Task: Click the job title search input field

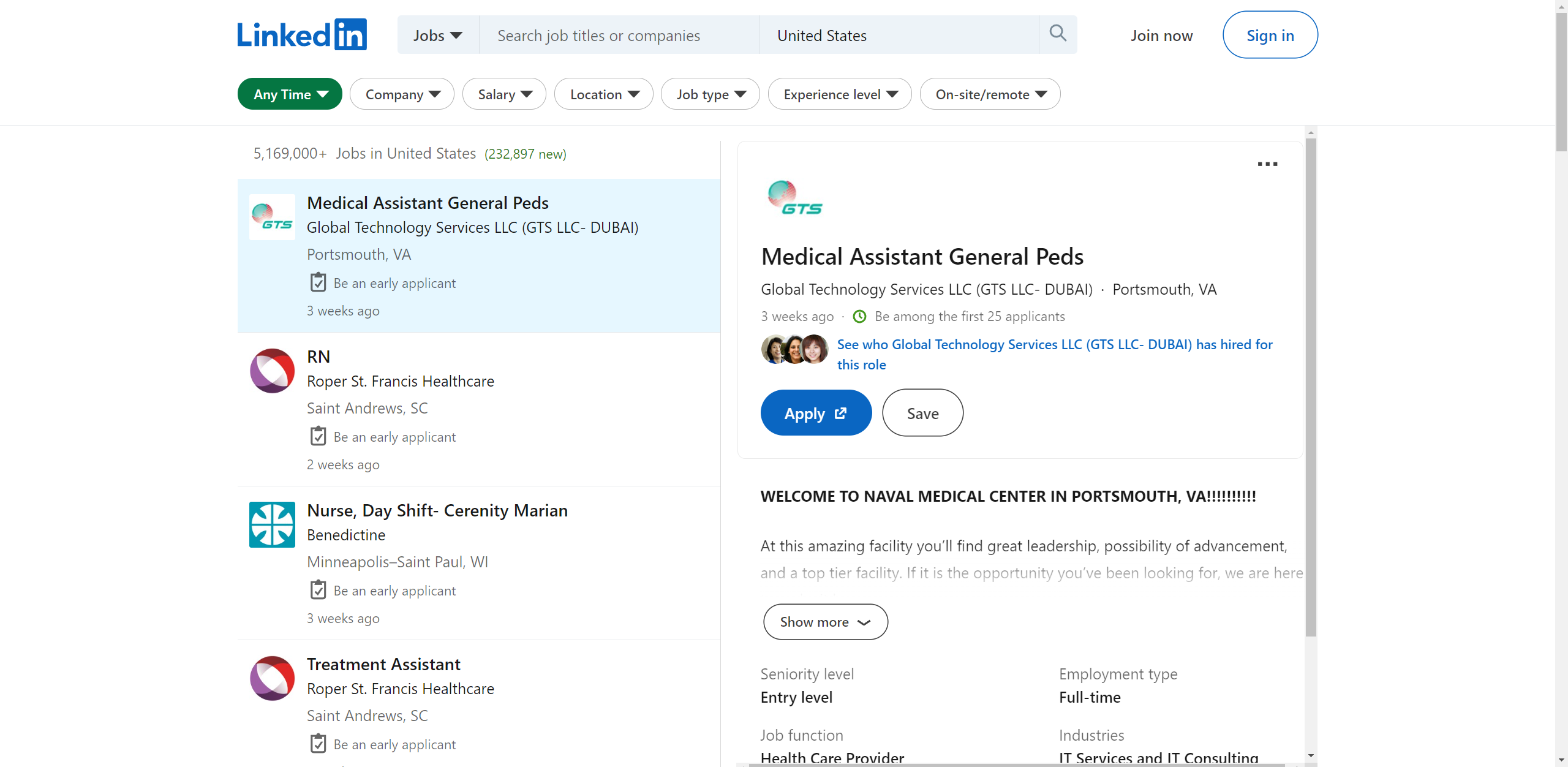Action: [x=619, y=35]
